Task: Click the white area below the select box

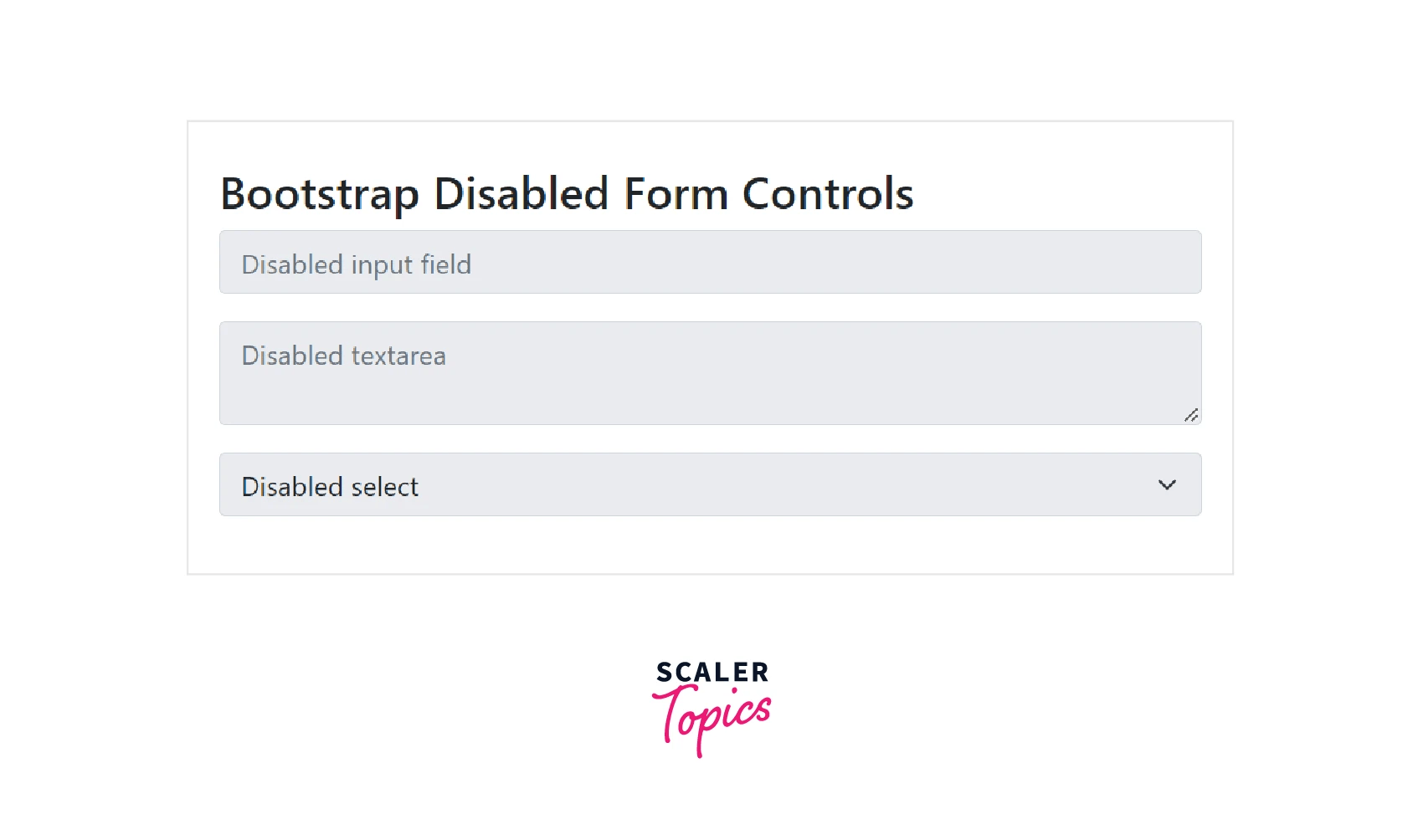Action: coord(710,544)
